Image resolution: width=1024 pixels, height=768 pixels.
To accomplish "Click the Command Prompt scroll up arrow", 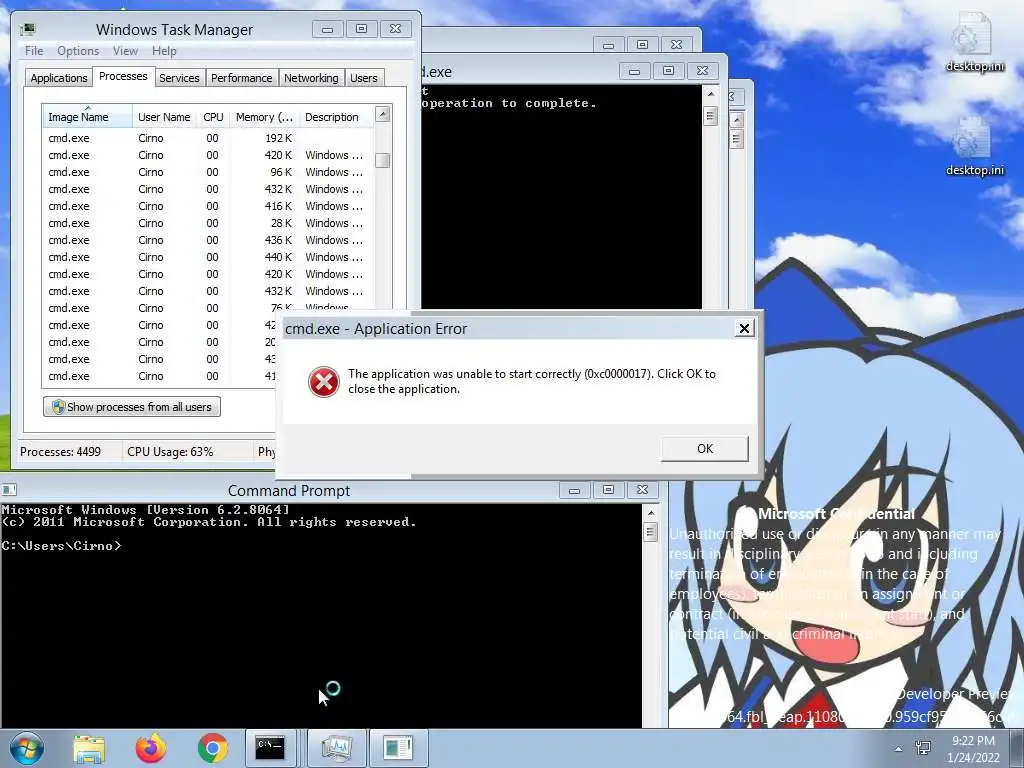I will click(650, 513).
